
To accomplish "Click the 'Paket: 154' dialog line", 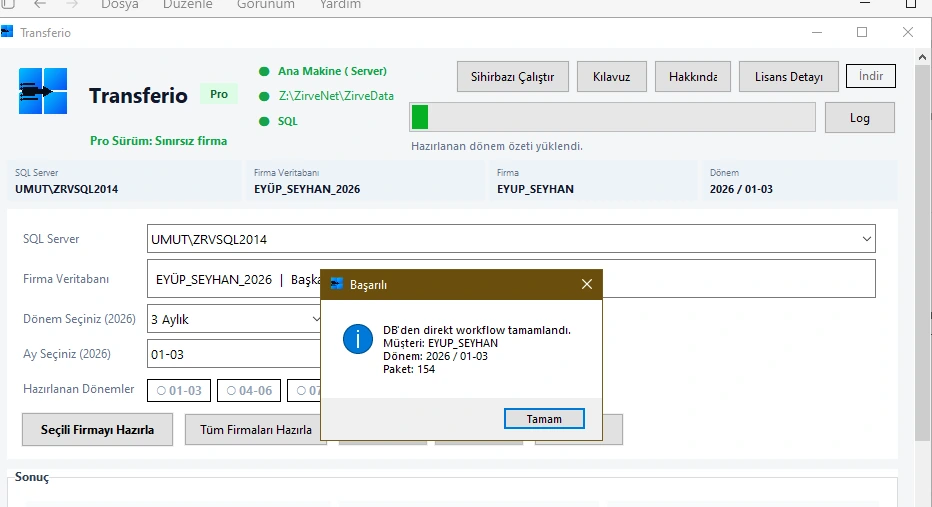I will click(x=409, y=369).
